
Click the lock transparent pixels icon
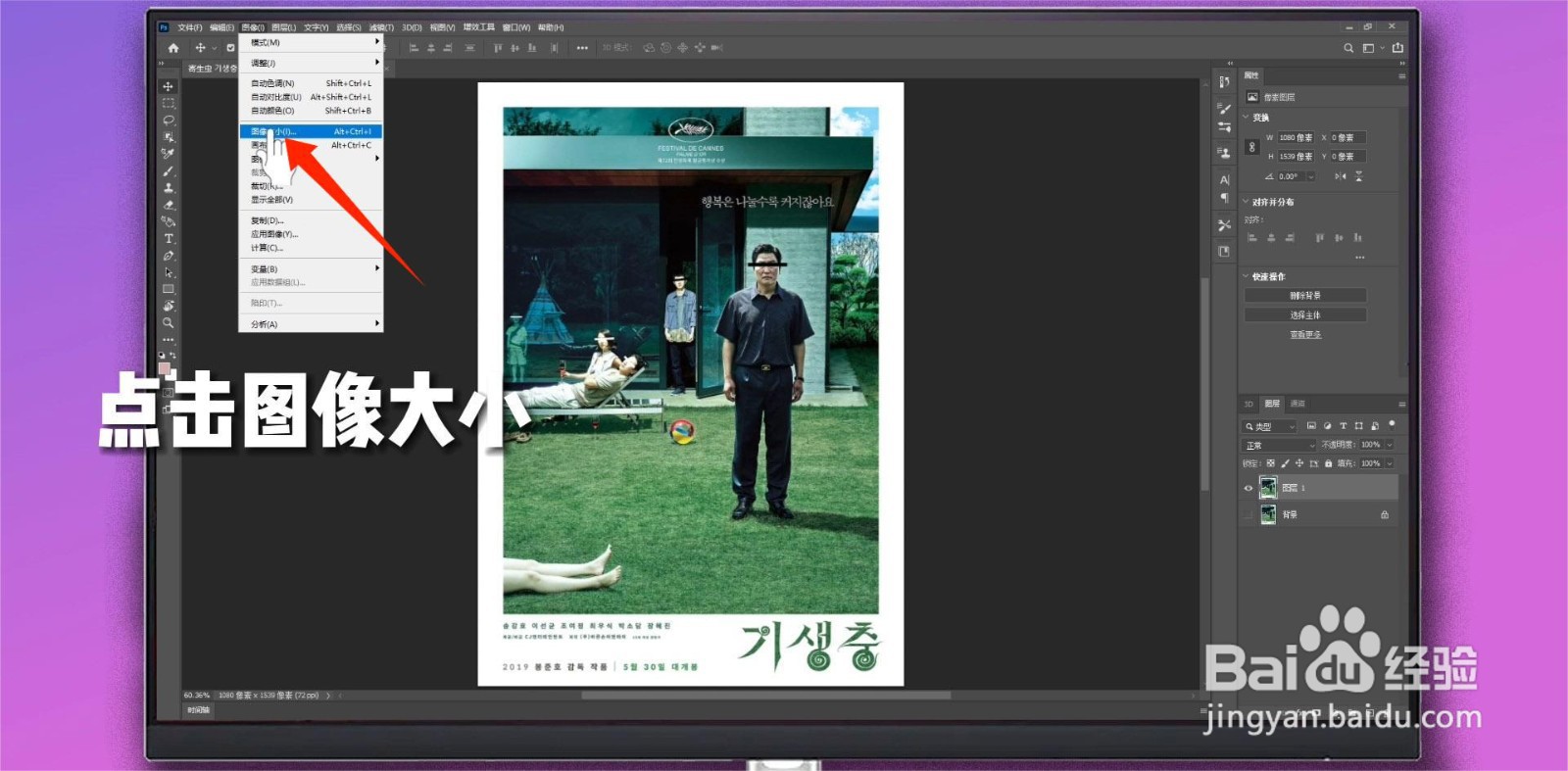pos(1271,463)
